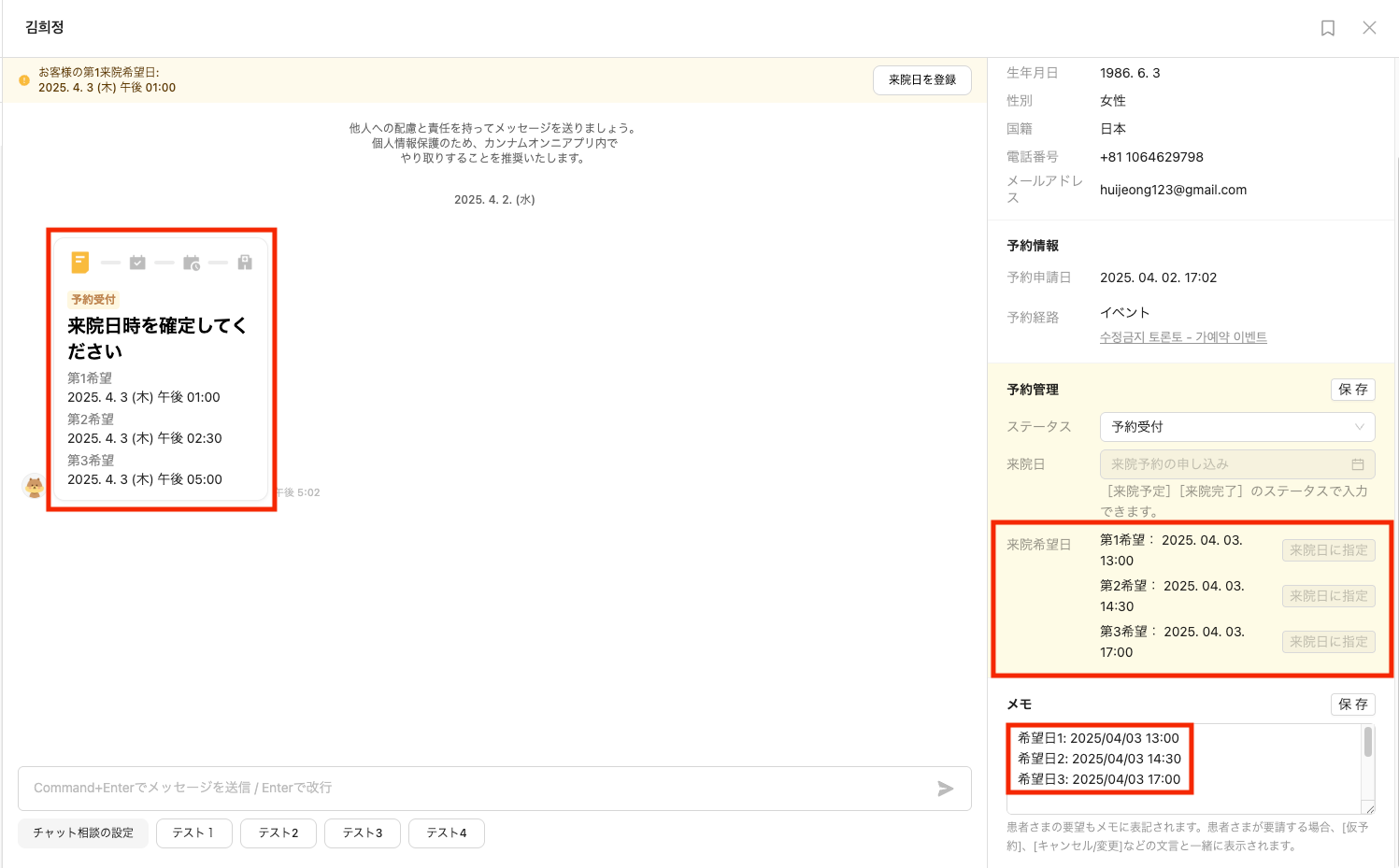Click the 予約申請日 value 2025. 04. 02. 17:02
Viewport: 1399px width, 868px height.
coord(1158,277)
